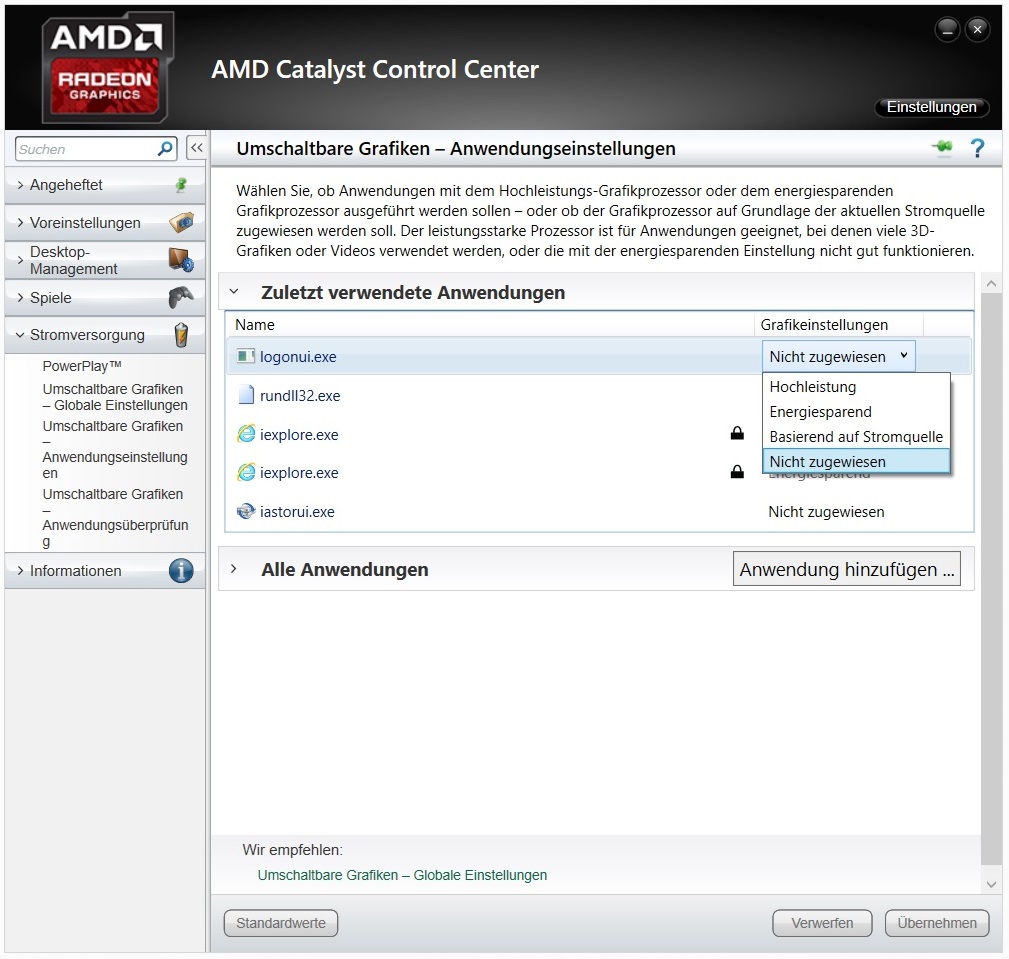
Task: Sort by the Name column header
Action: 255,324
